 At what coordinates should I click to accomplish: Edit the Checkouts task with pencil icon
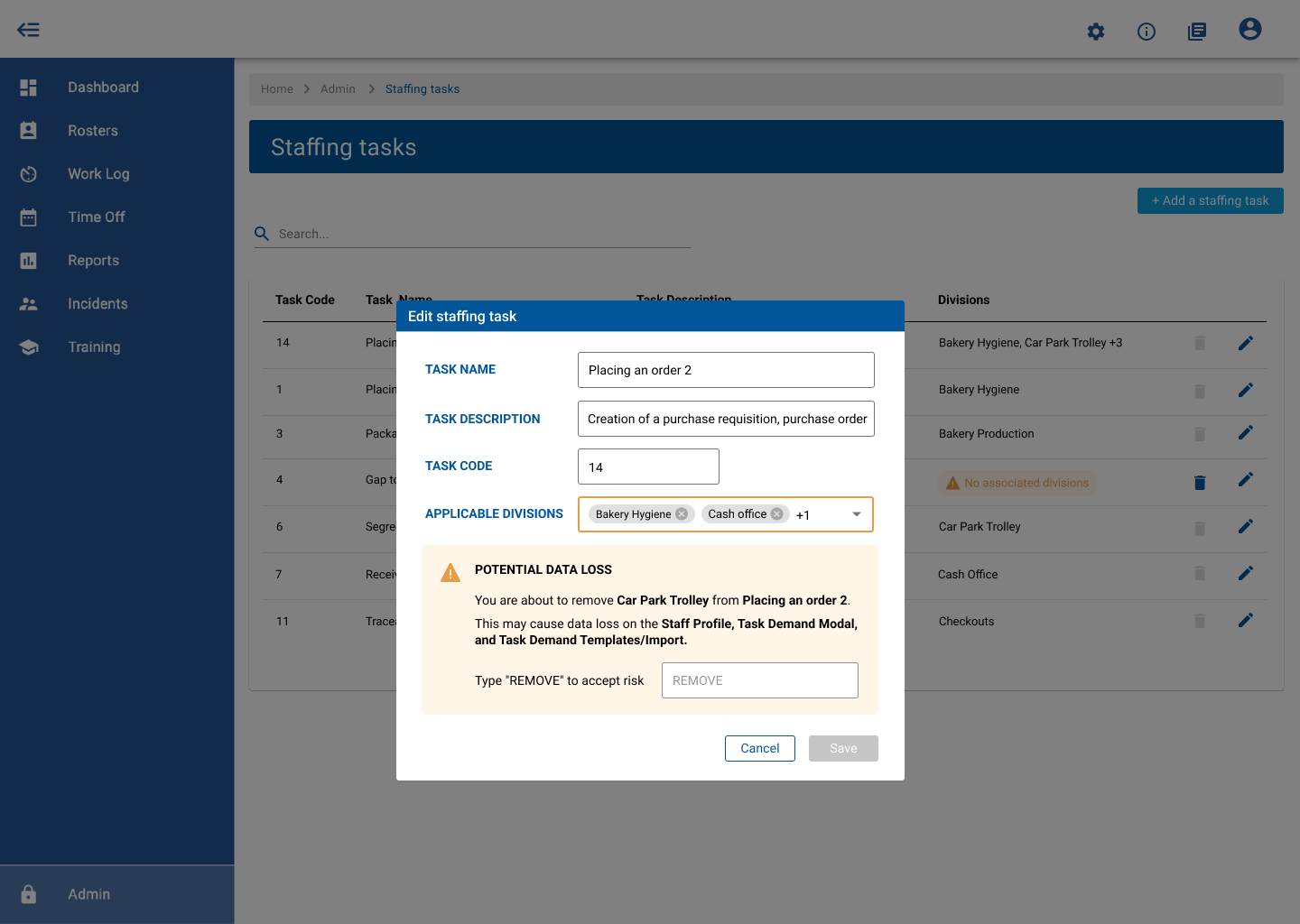point(1246,621)
